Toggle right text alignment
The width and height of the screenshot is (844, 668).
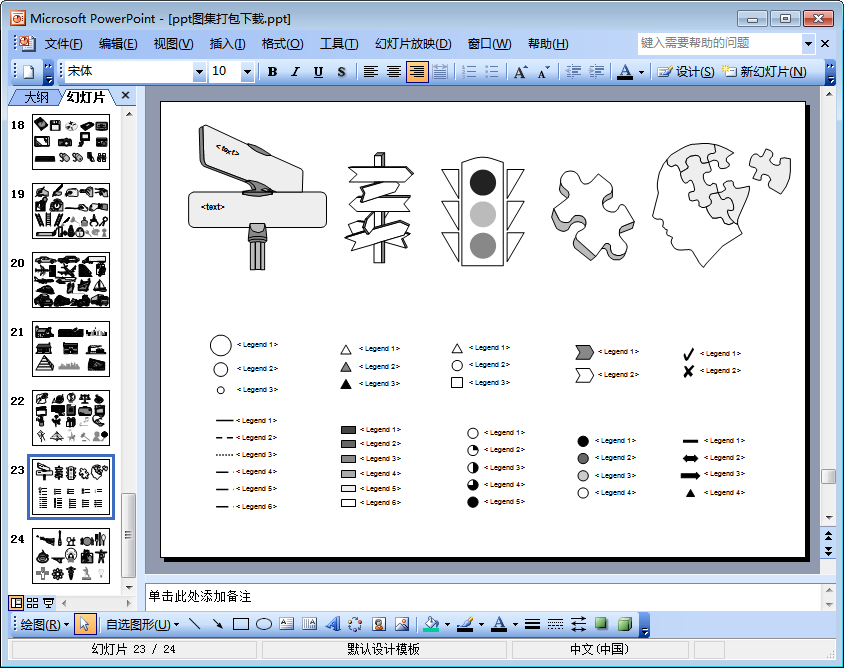coord(417,72)
